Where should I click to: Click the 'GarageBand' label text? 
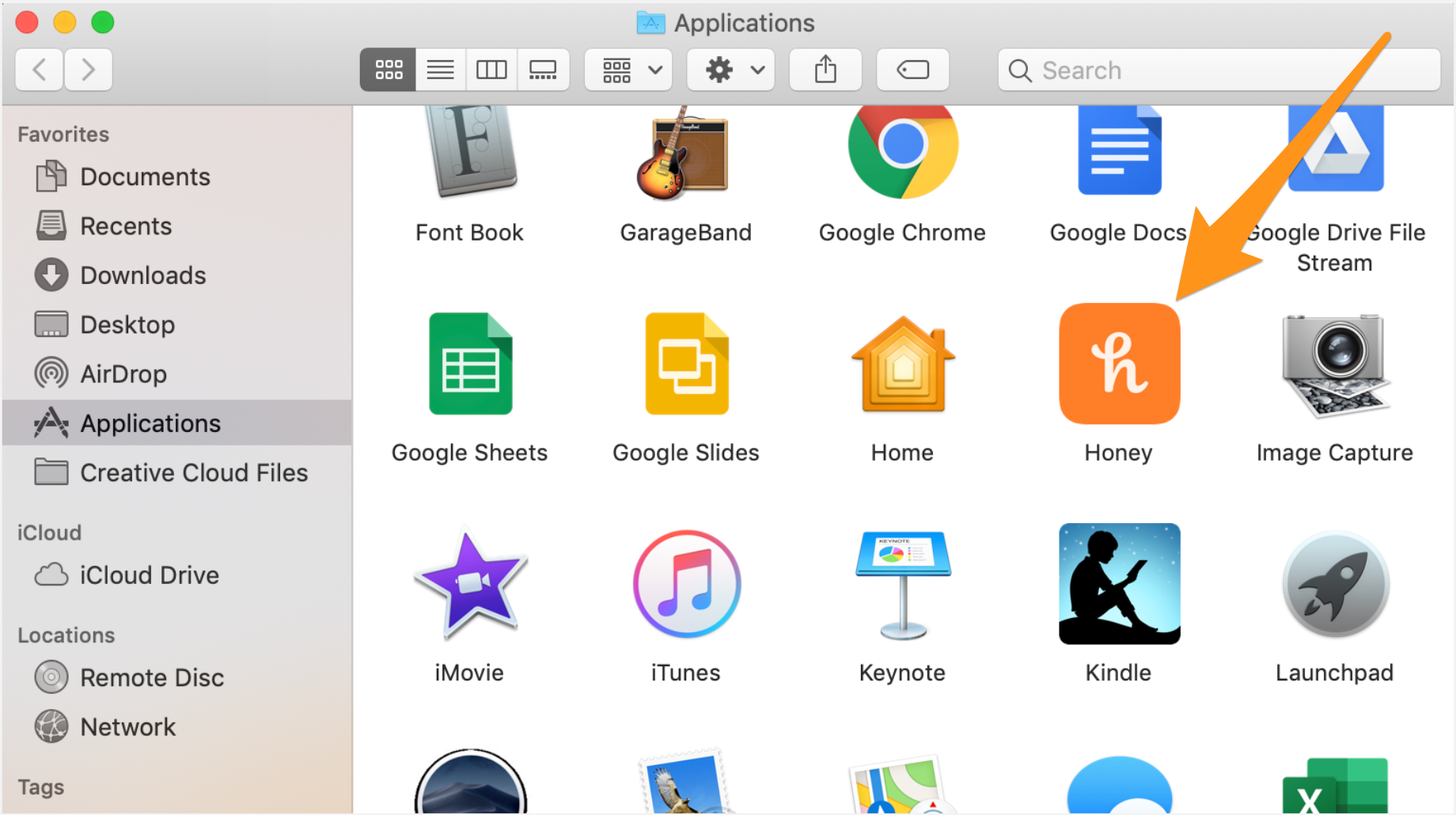coord(686,233)
